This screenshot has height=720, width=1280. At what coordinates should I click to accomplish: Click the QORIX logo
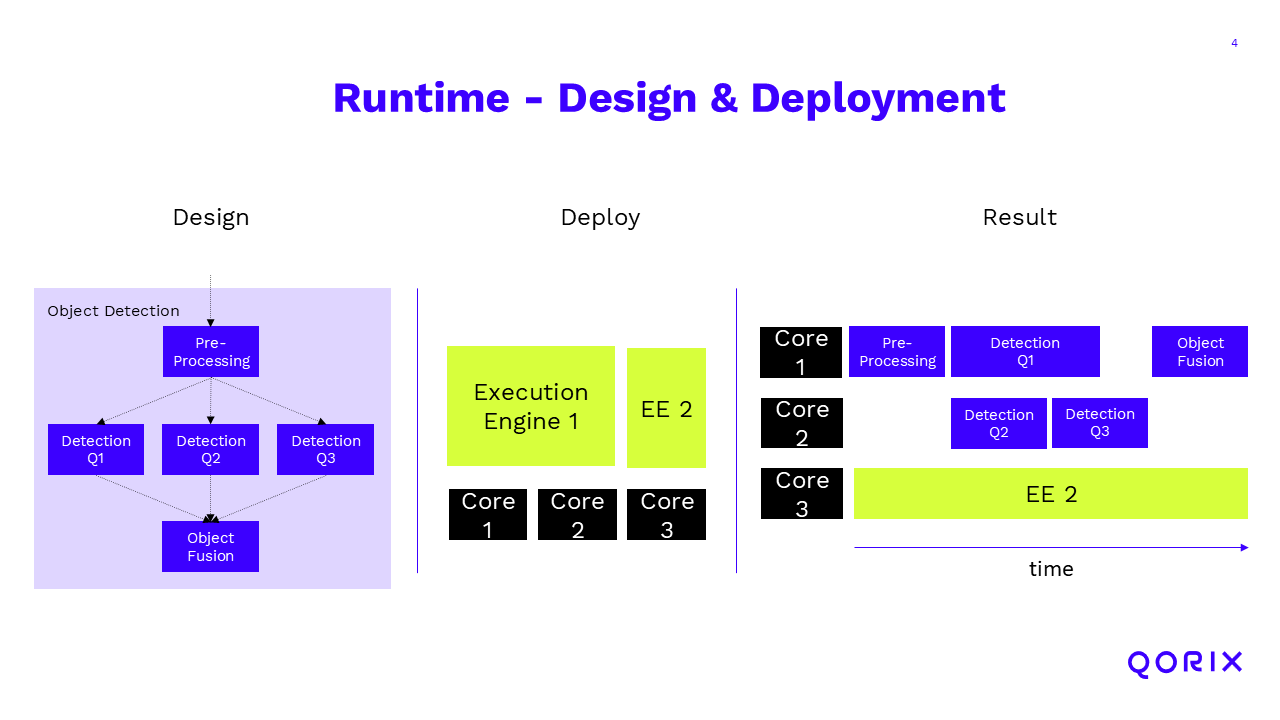pyautogui.click(x=1184, y=664)
